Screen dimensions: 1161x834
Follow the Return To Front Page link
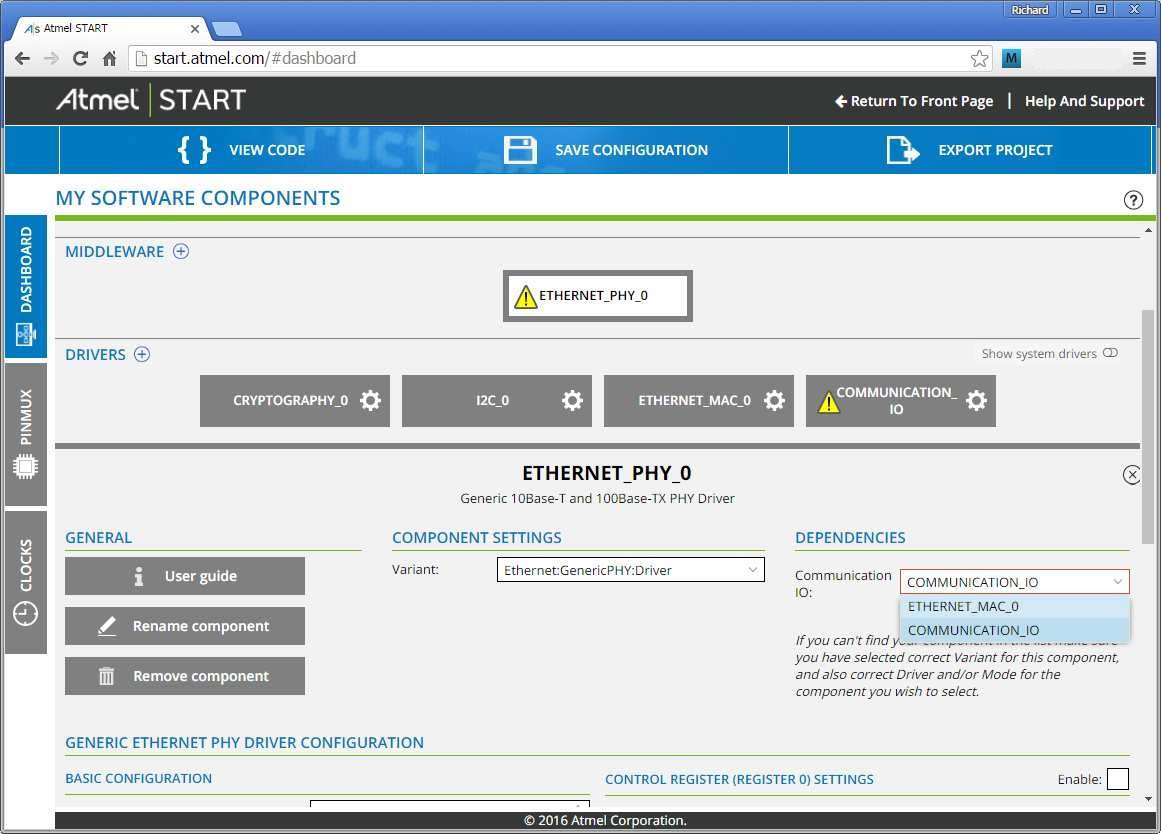point(914,101)
